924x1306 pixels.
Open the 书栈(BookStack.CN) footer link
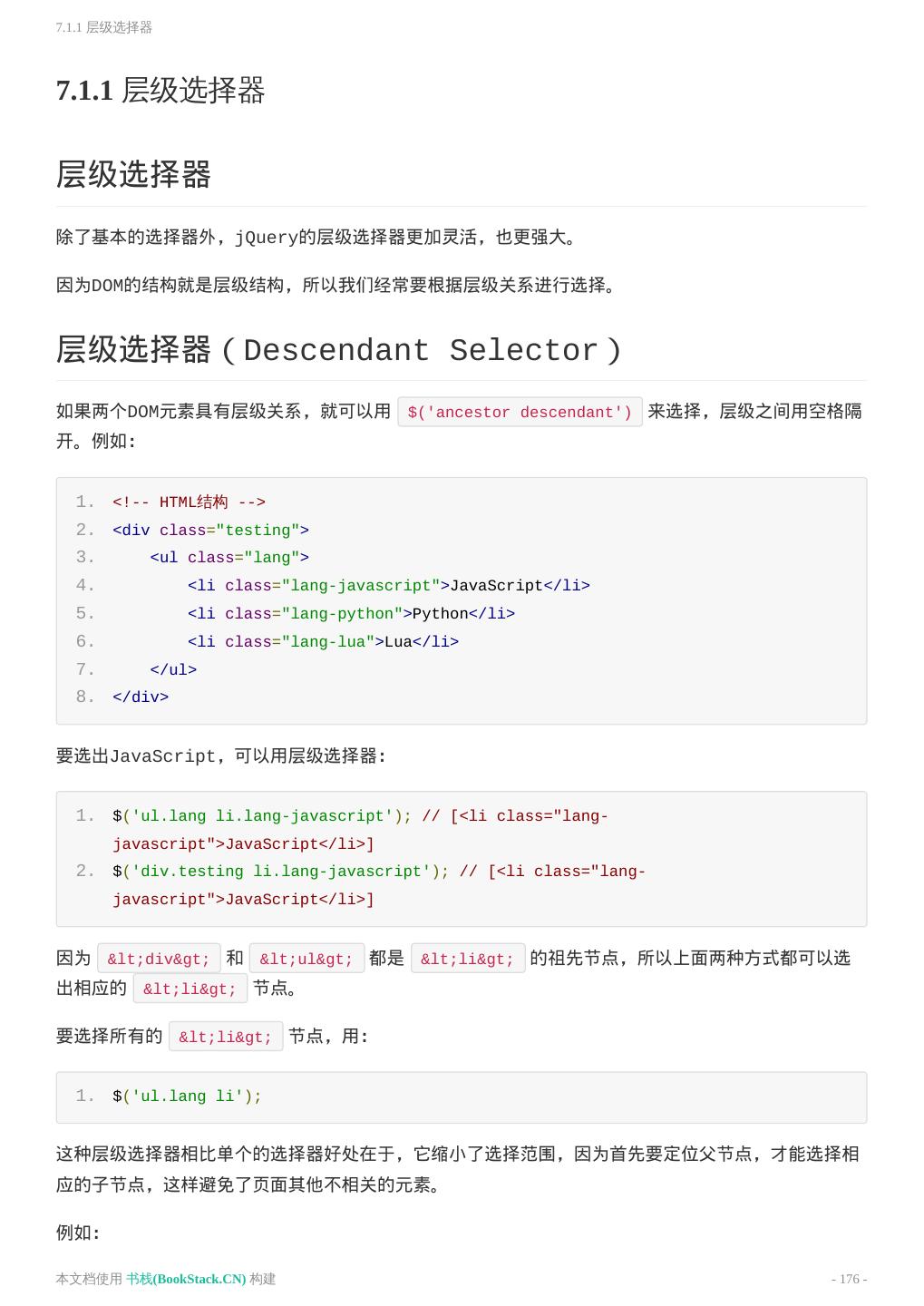point(186,1279)
